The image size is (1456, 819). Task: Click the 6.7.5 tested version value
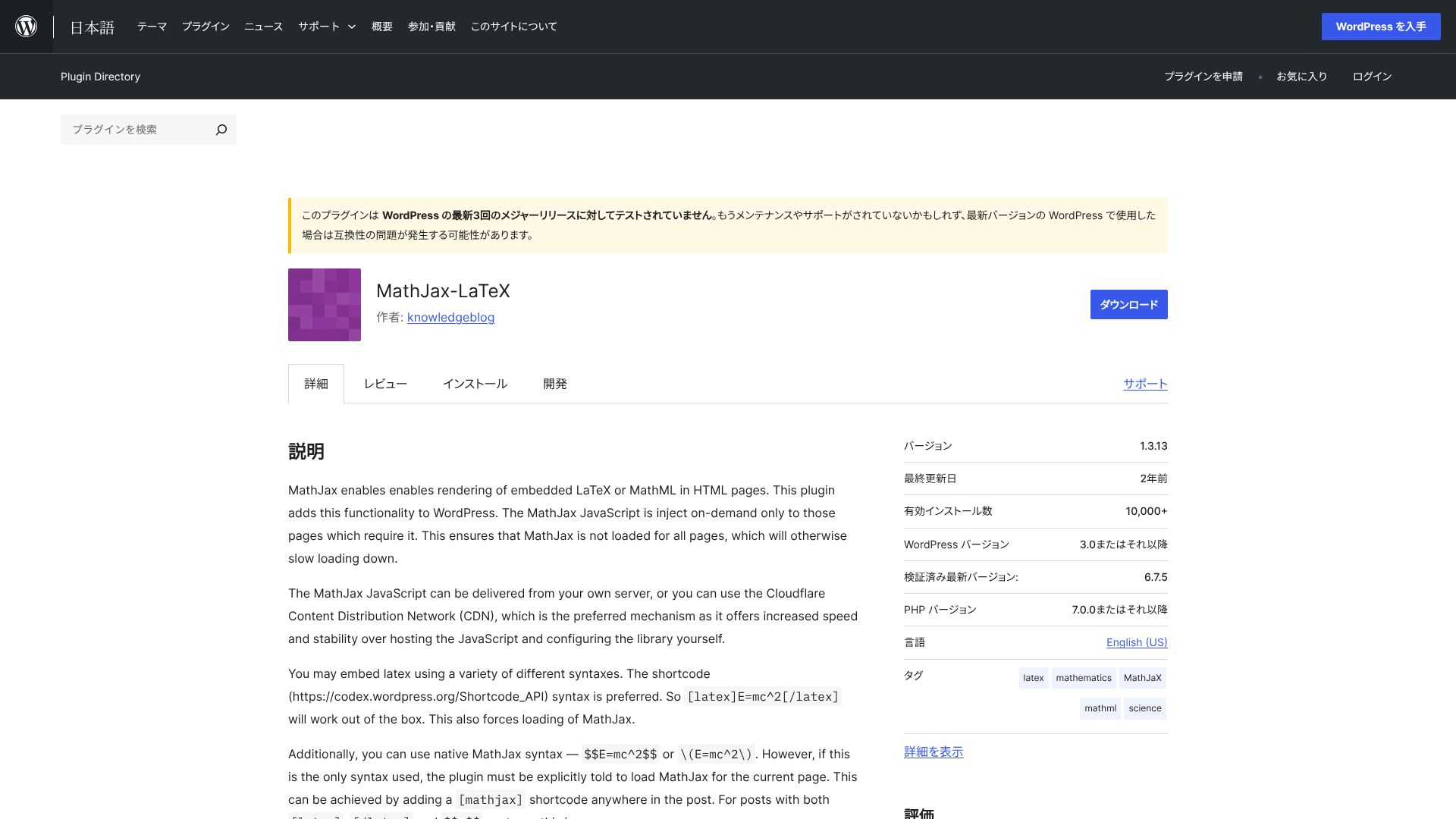(1156, 577)
